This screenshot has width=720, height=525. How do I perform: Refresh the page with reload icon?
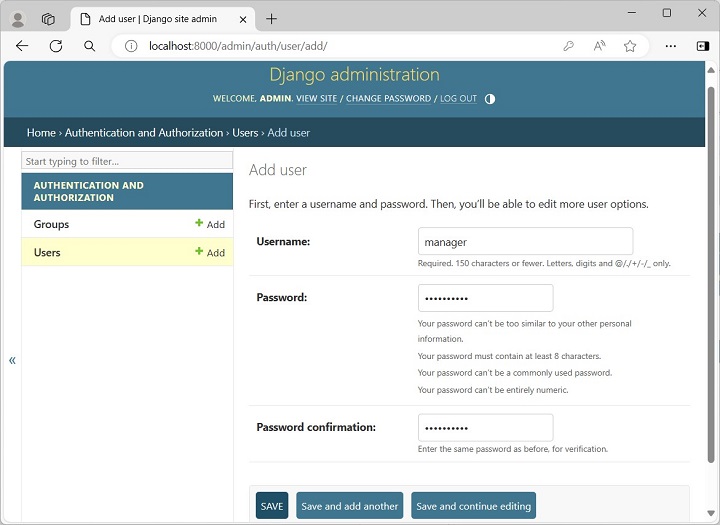(x=56, y=46)
